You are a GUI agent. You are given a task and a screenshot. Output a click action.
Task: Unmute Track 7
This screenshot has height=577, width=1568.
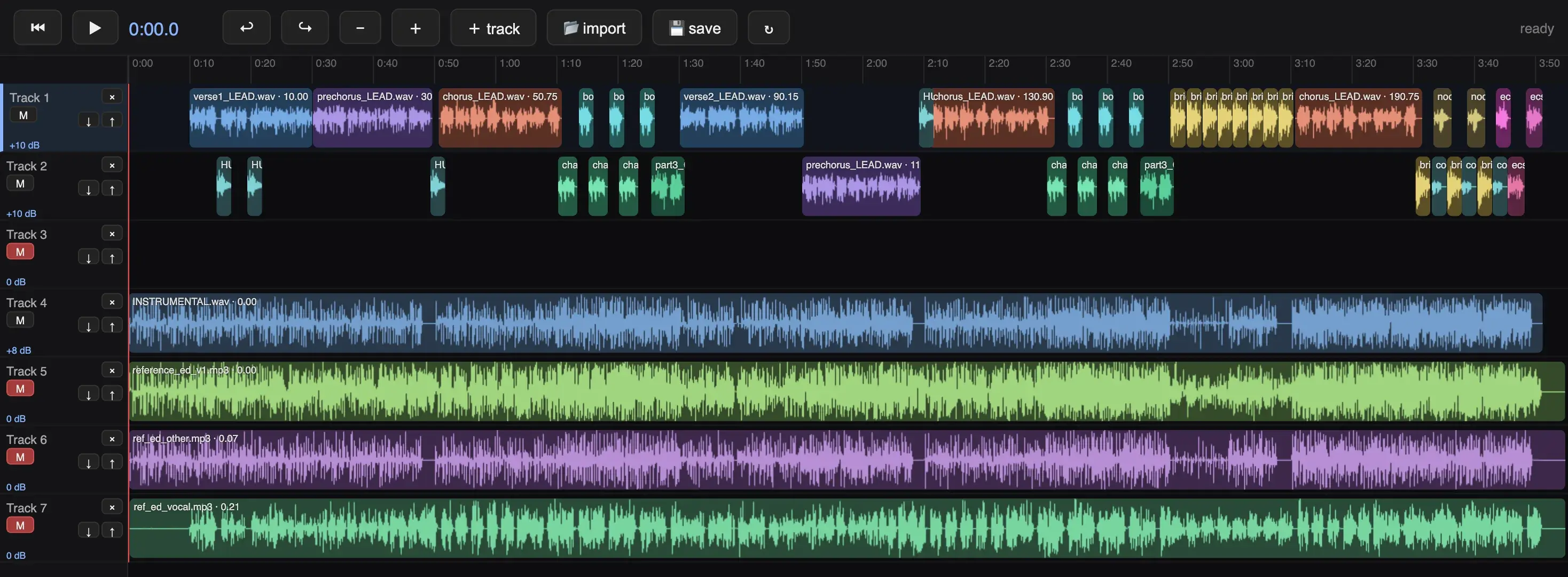click(x=20, y=525)
